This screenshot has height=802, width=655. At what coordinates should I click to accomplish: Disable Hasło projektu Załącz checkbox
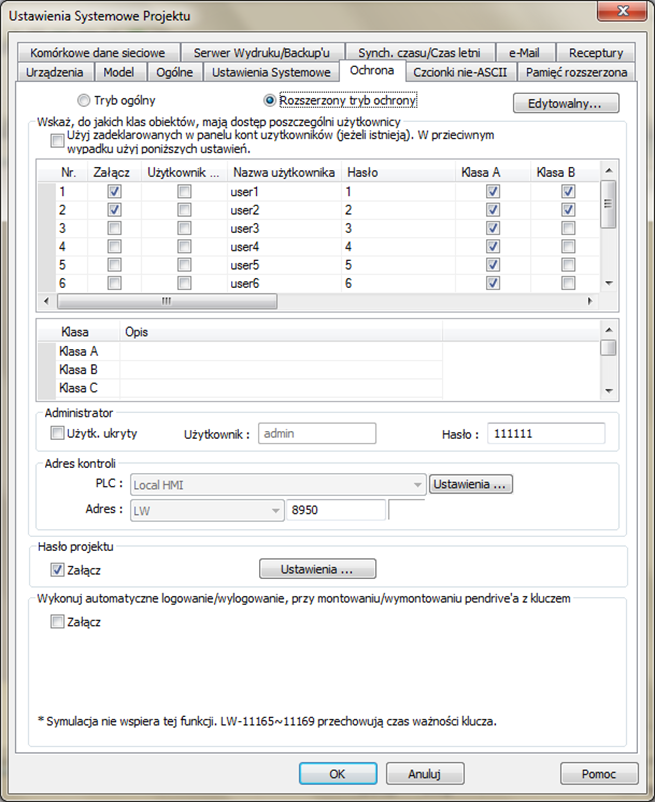(57, 570)
